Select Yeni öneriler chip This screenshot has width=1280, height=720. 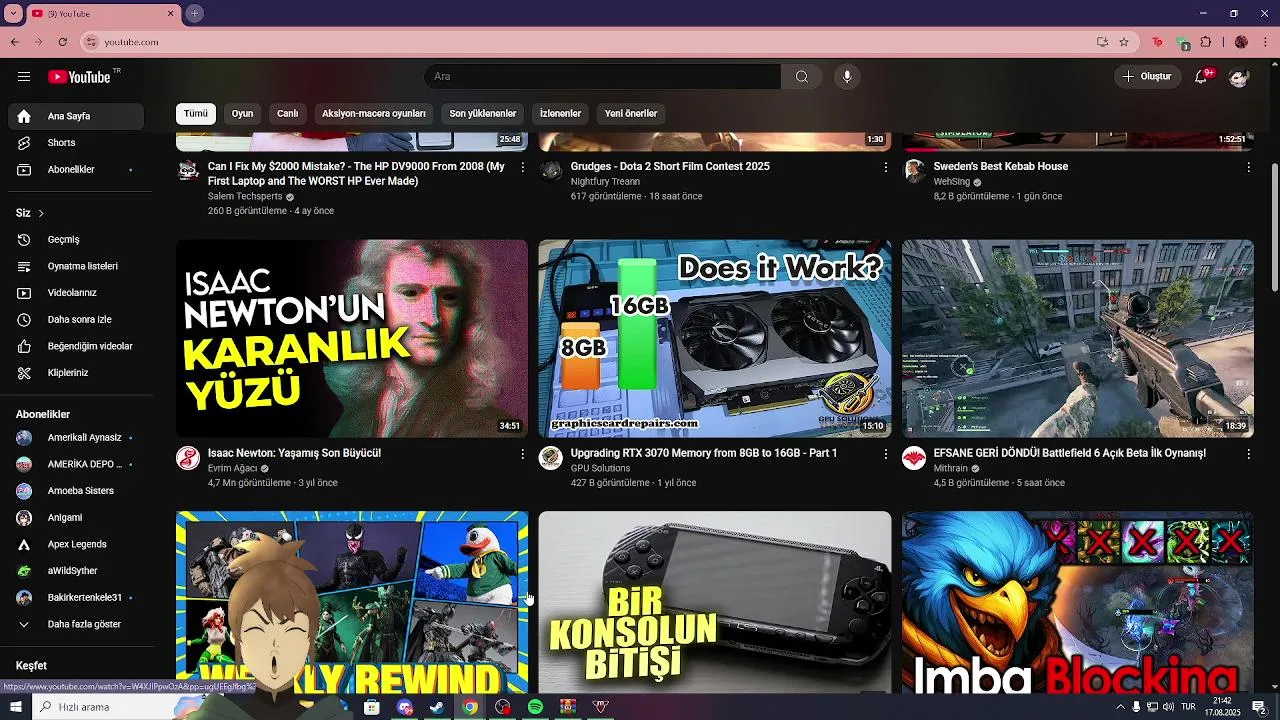[631, 113]
